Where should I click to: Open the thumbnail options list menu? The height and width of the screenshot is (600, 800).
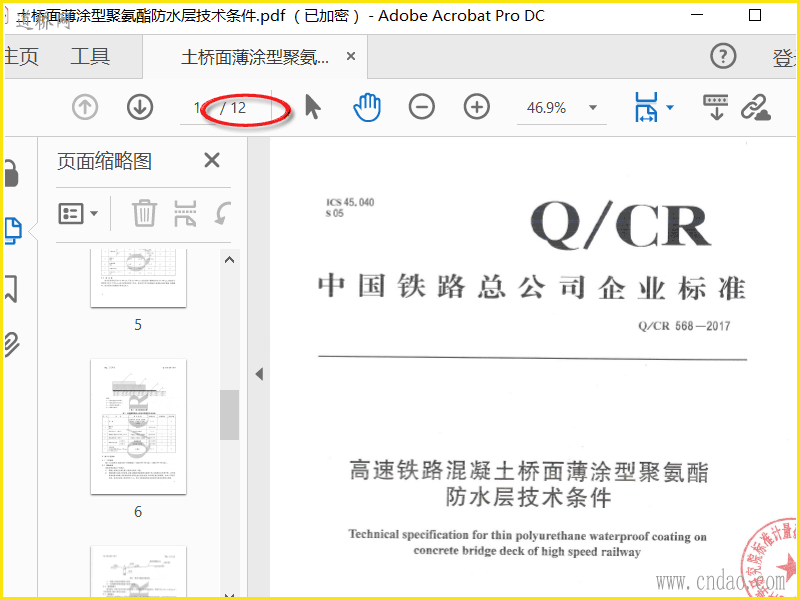(x=78, y=213)
